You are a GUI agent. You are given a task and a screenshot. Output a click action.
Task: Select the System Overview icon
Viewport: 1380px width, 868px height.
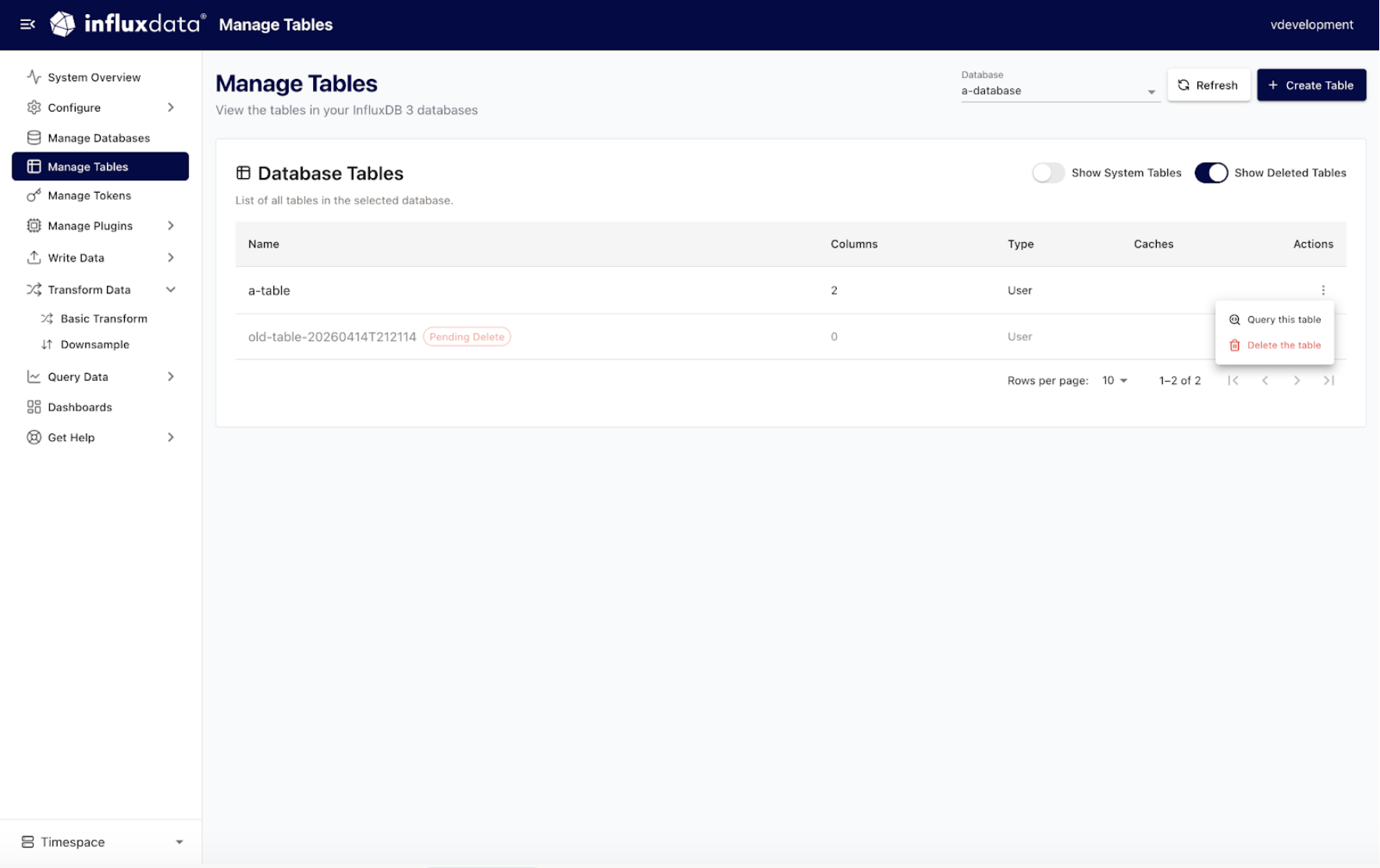pyautogui.click(x=34, y=76)
